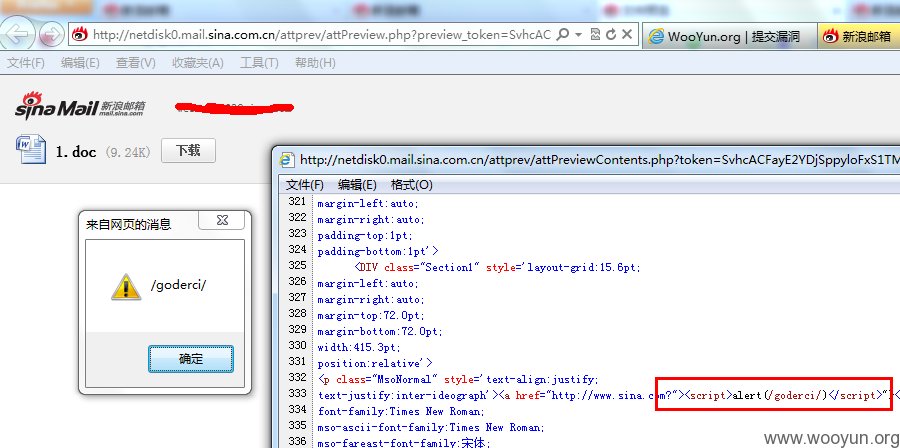Select the /goderci/ alert message text
The height and width of the screenshot is (448, 900).
[178, 285]
